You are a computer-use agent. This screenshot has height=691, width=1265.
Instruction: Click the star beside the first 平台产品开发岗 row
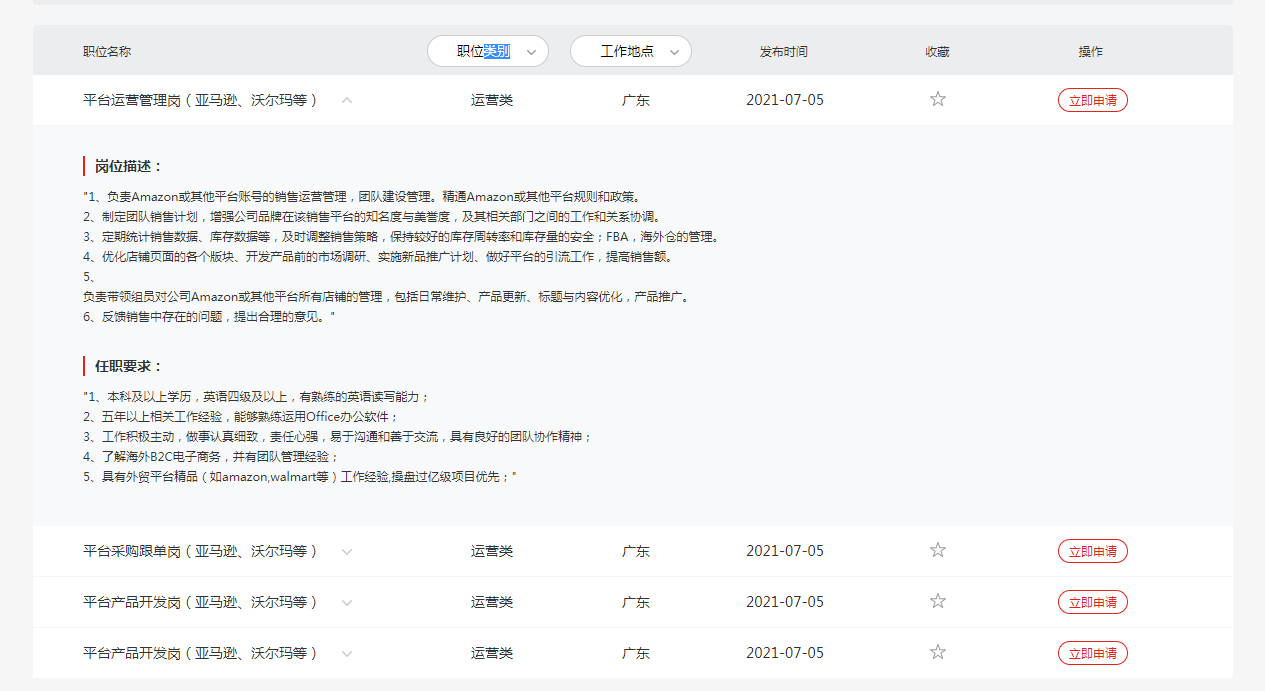click(x=937, y=600)
